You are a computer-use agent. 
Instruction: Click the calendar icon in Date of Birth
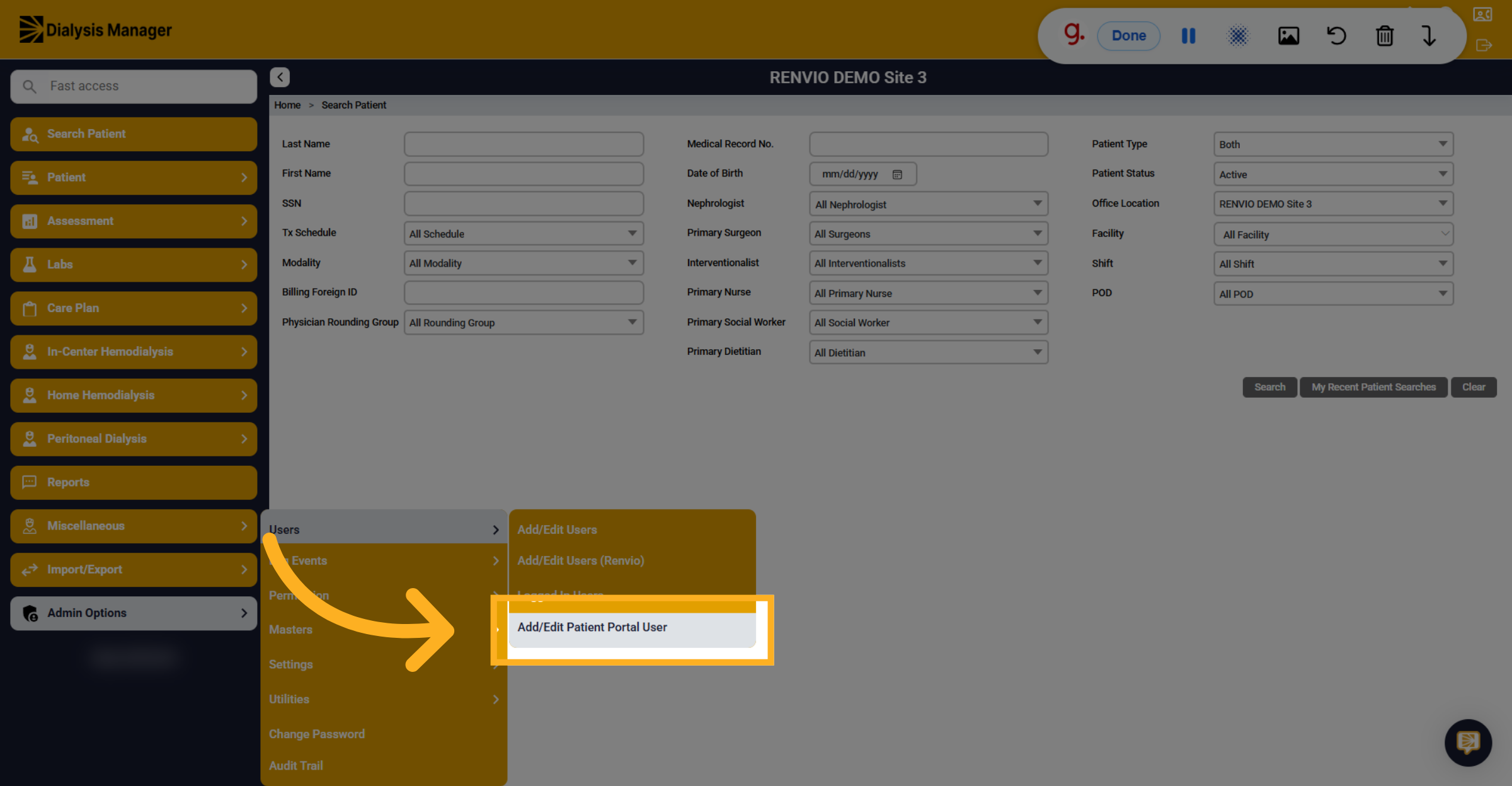[x=897, y=175]
